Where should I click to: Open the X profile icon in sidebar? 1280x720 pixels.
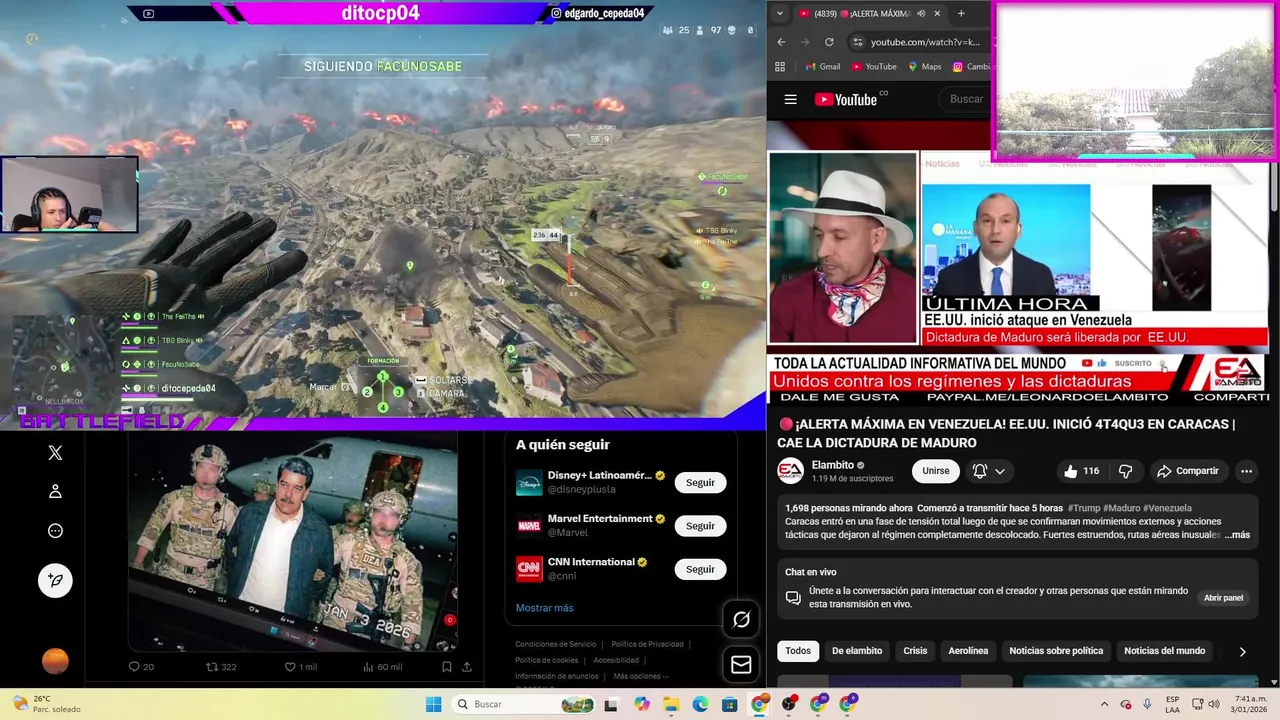pyautogui.click(x=55, y=491)
